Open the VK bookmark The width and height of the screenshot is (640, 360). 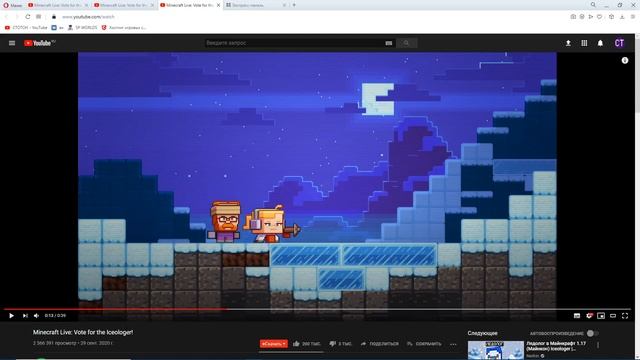[57, 28]
